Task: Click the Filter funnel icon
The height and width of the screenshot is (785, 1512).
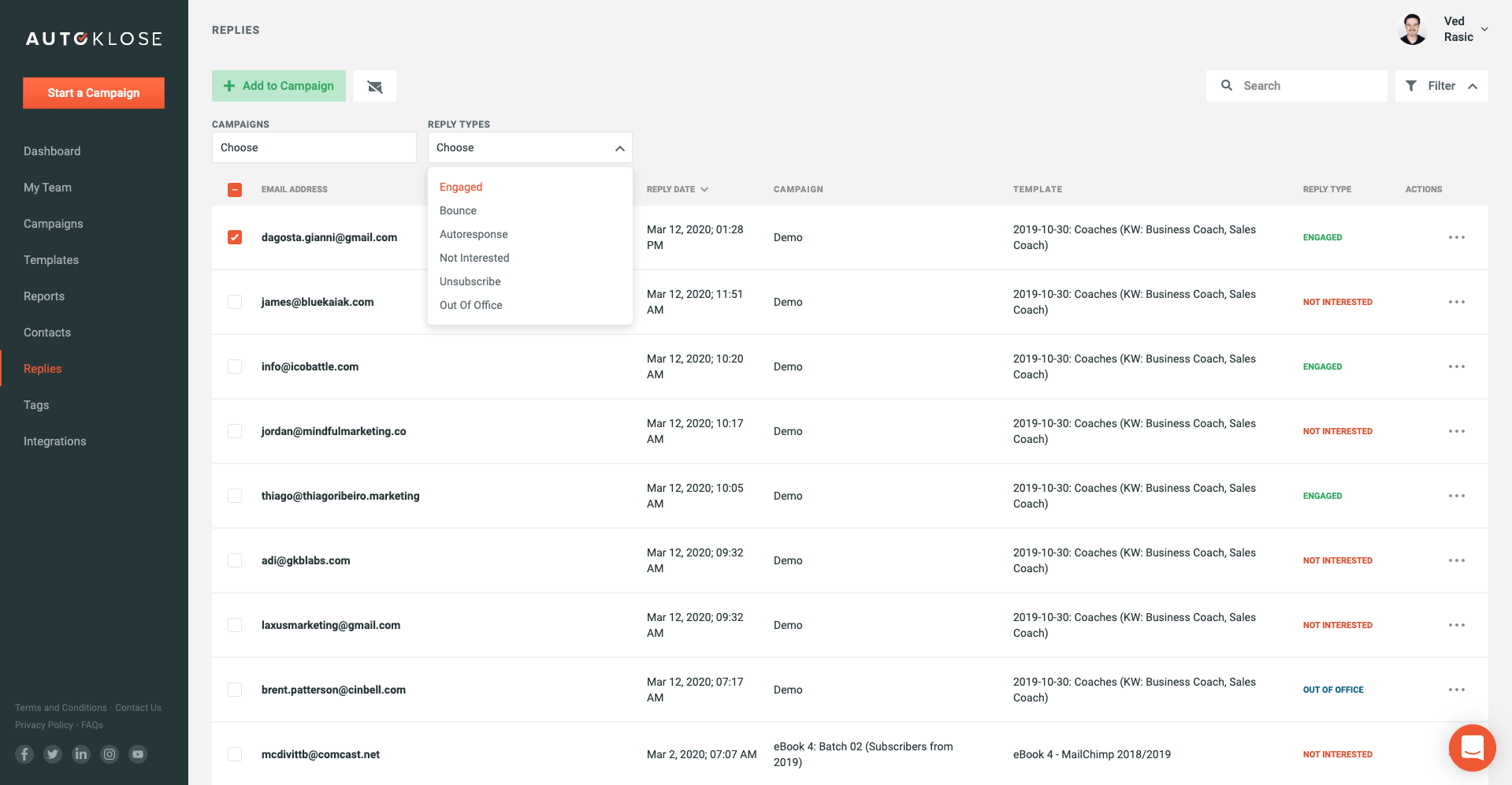Action: click(x=1411, y=86)
